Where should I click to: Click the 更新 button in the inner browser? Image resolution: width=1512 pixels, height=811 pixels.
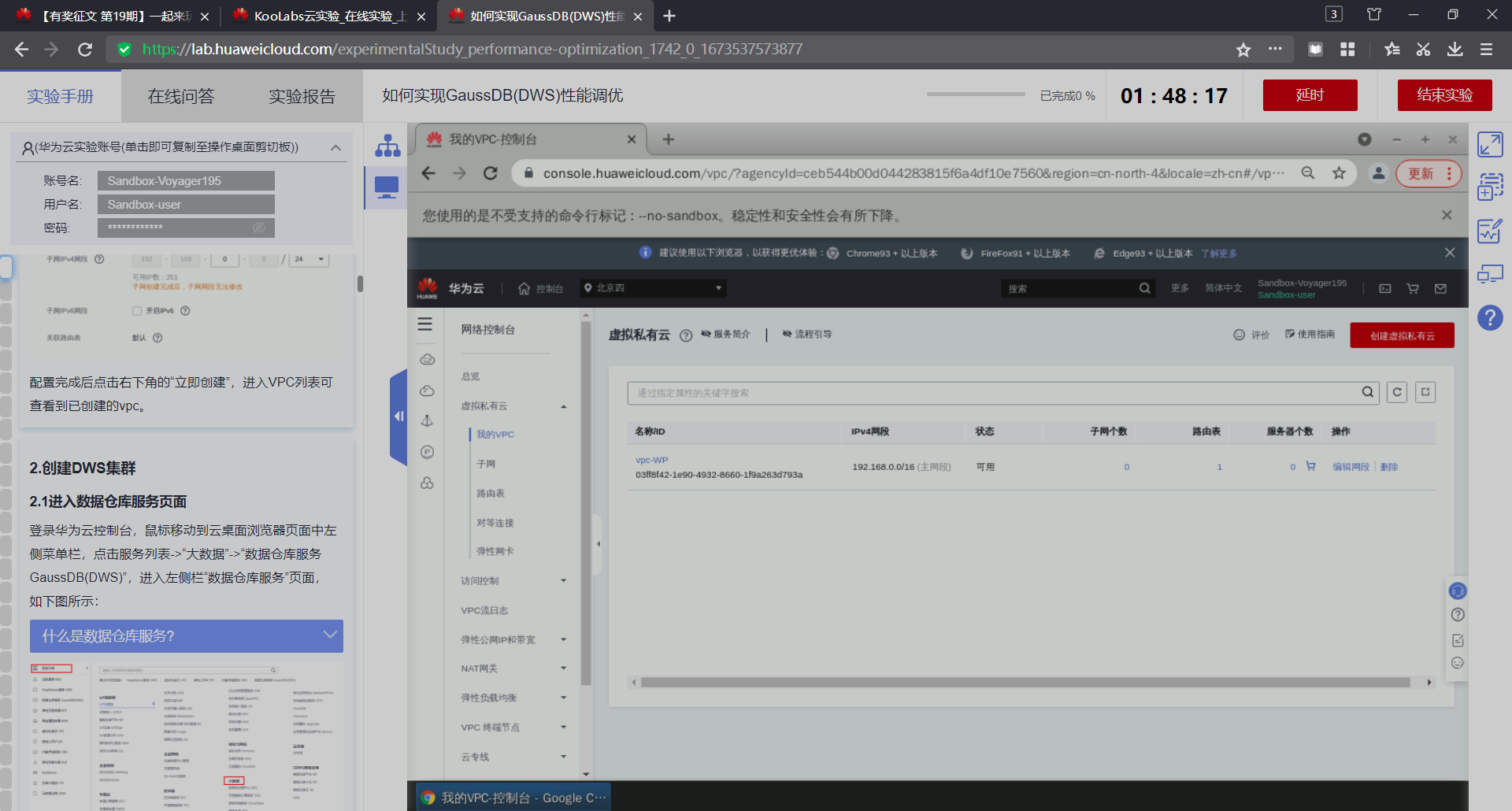(x=1429, y=173)
